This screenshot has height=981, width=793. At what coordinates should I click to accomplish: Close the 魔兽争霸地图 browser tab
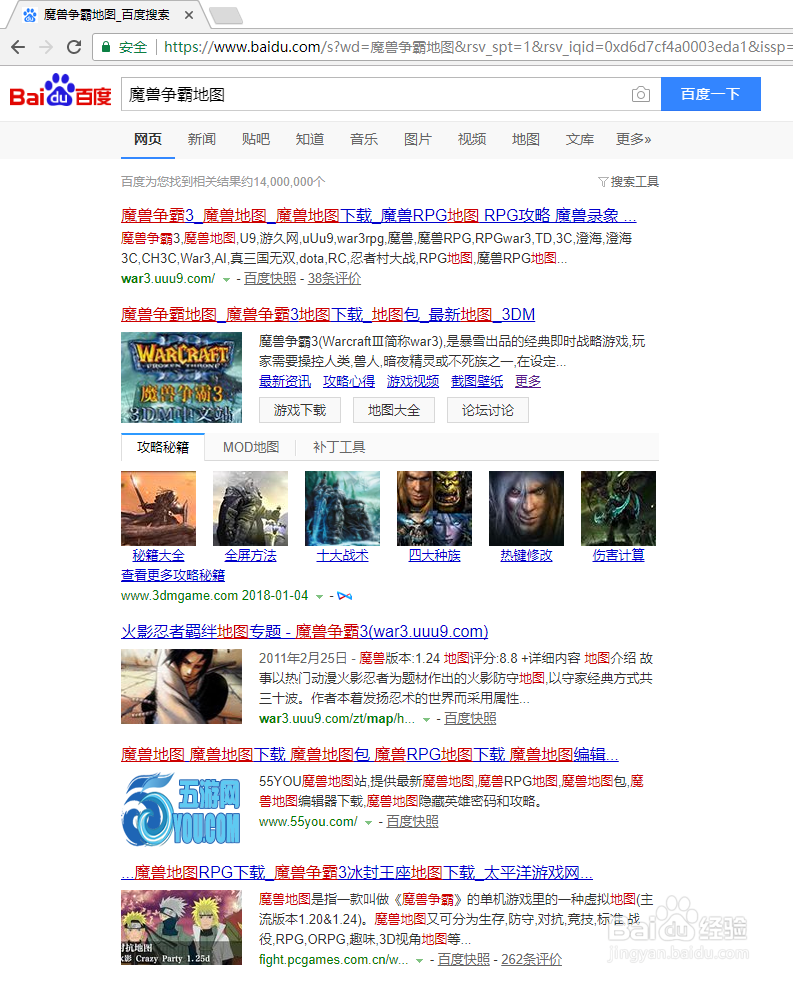click(x=189, y=14)
